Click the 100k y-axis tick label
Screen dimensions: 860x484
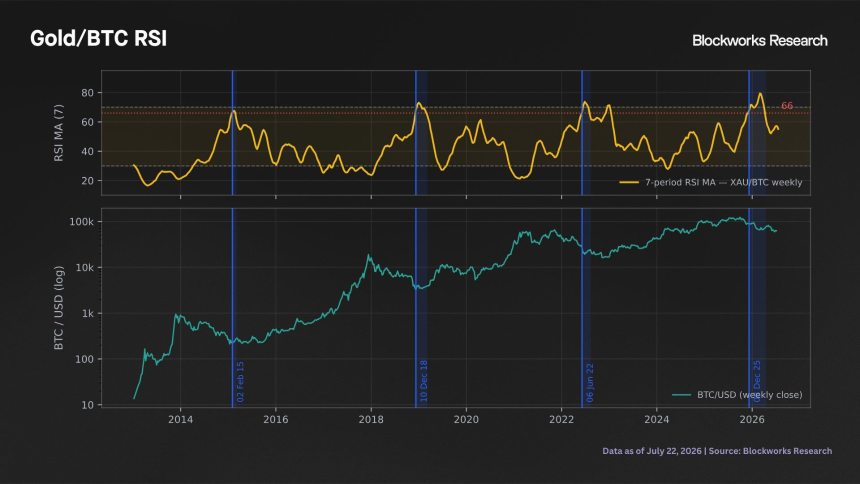click(x=82, y=222)
